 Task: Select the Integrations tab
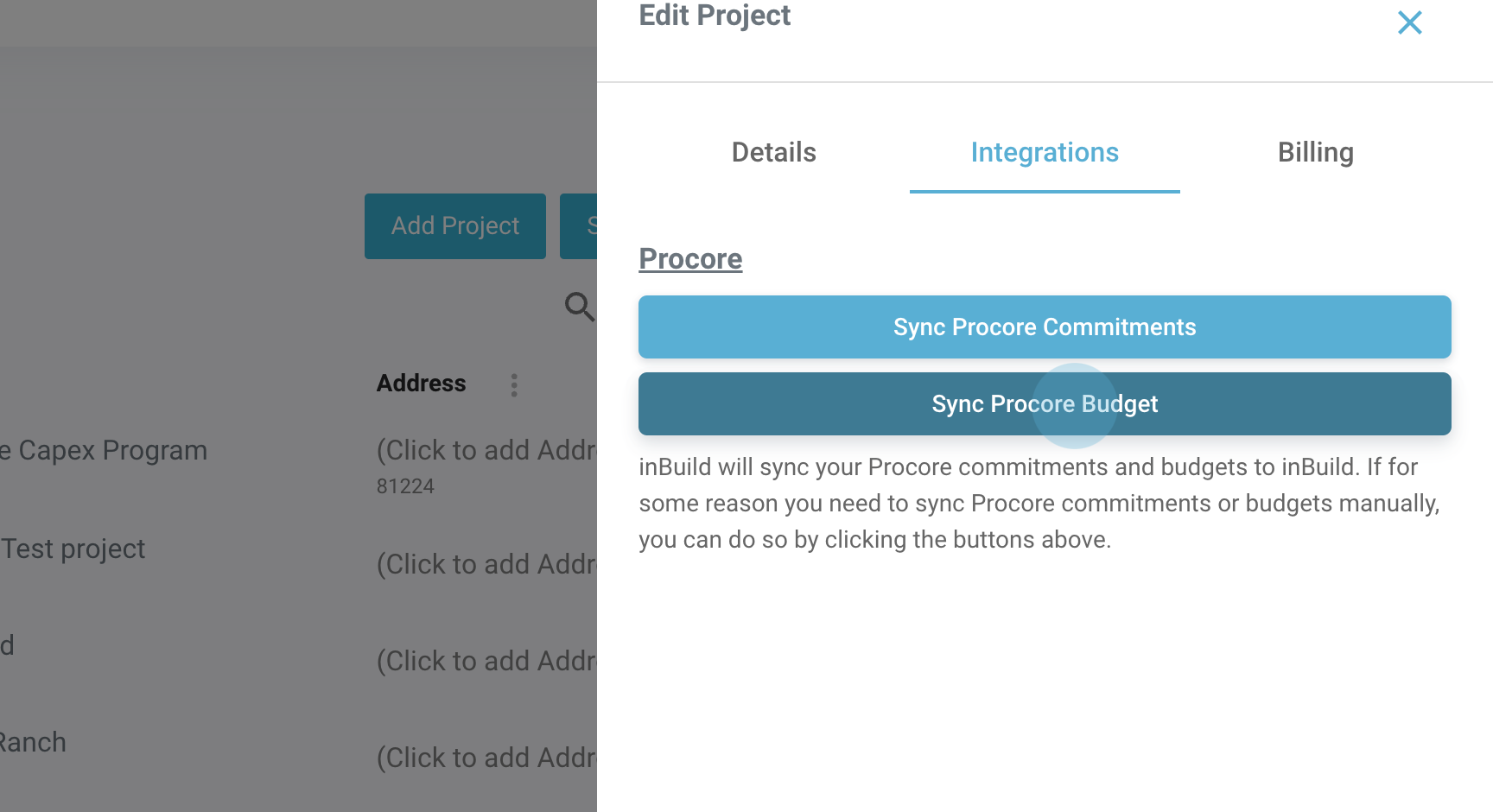(1044, 153)
